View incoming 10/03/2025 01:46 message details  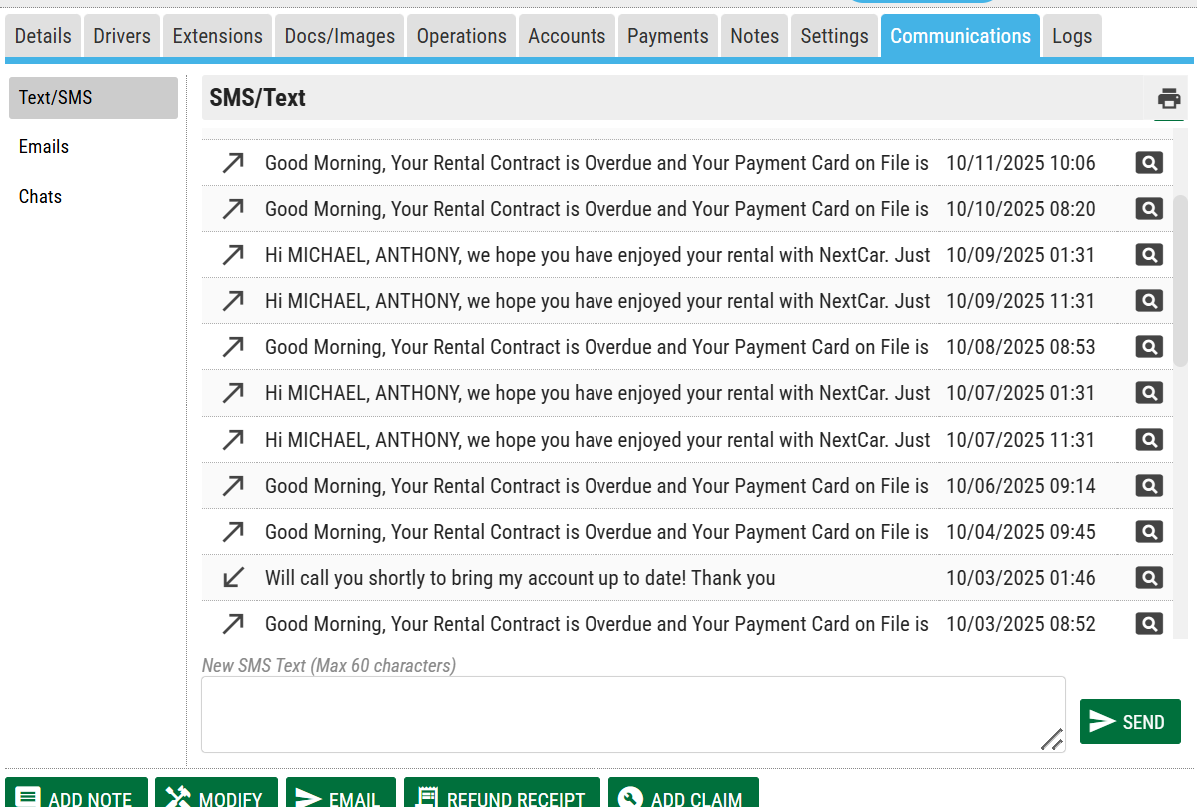click(1149, 578)
